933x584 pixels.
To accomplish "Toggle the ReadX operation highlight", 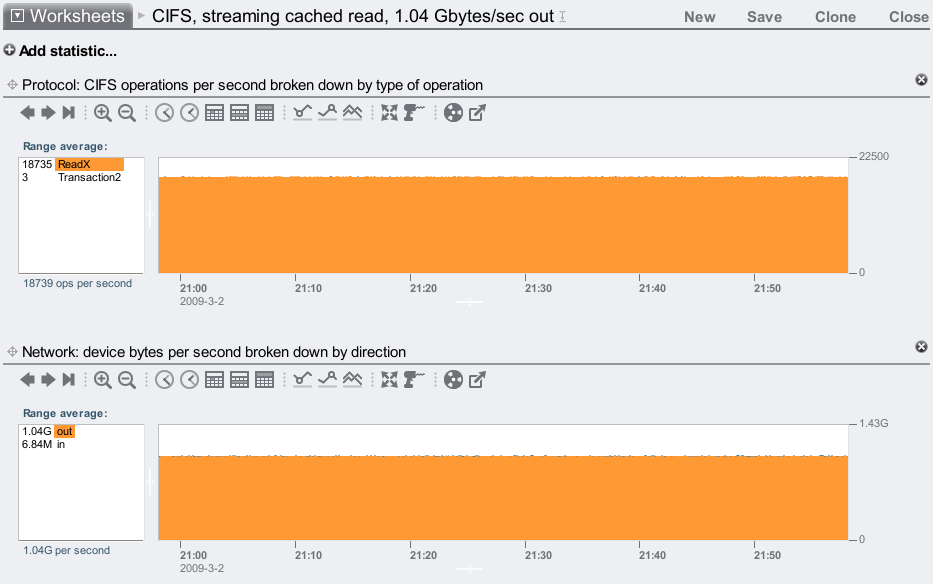I will pyautogui.click(x=89, y=164).
